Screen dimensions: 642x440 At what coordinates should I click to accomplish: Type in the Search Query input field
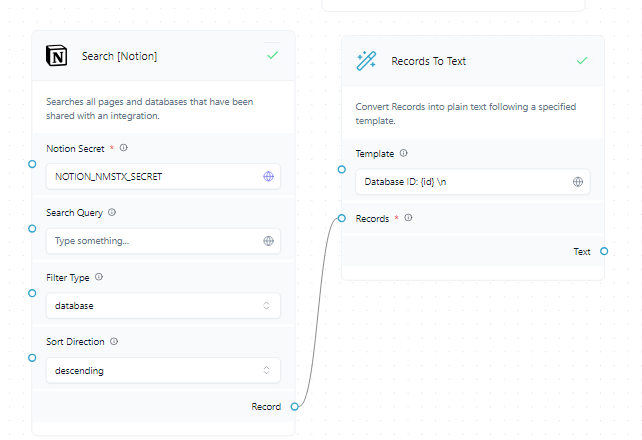pyautogui.click(x=155, y=241)
